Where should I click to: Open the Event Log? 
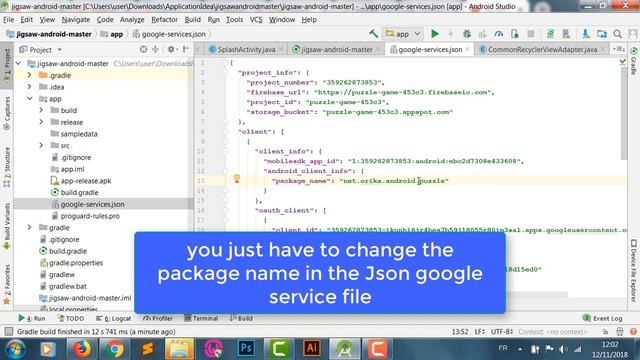pos(602,318)
